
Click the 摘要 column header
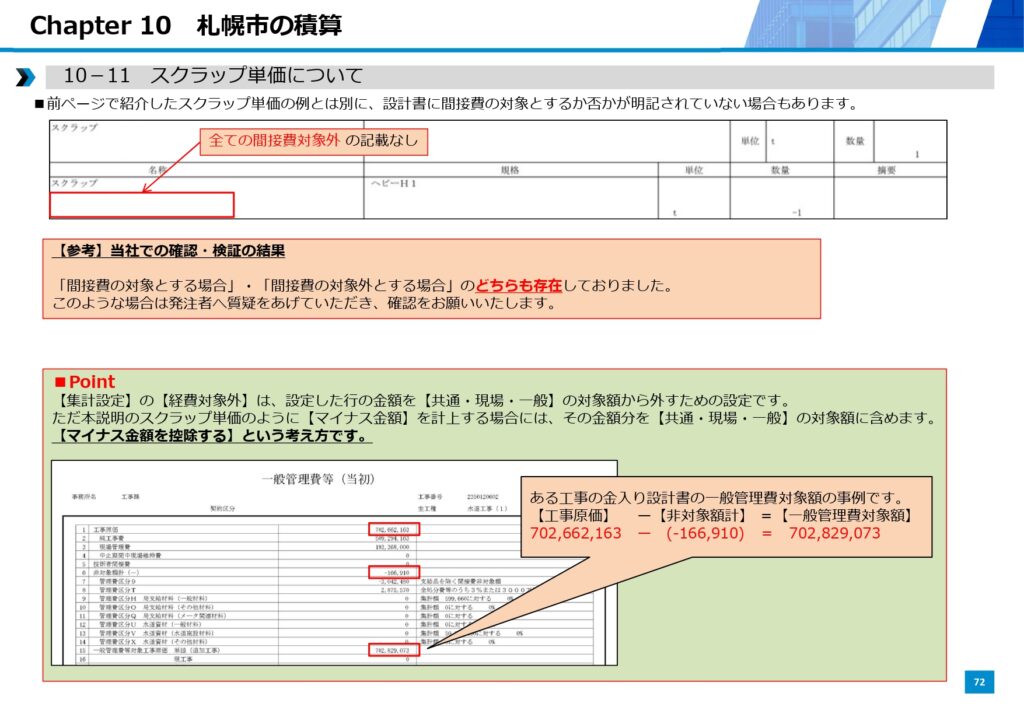887,170
